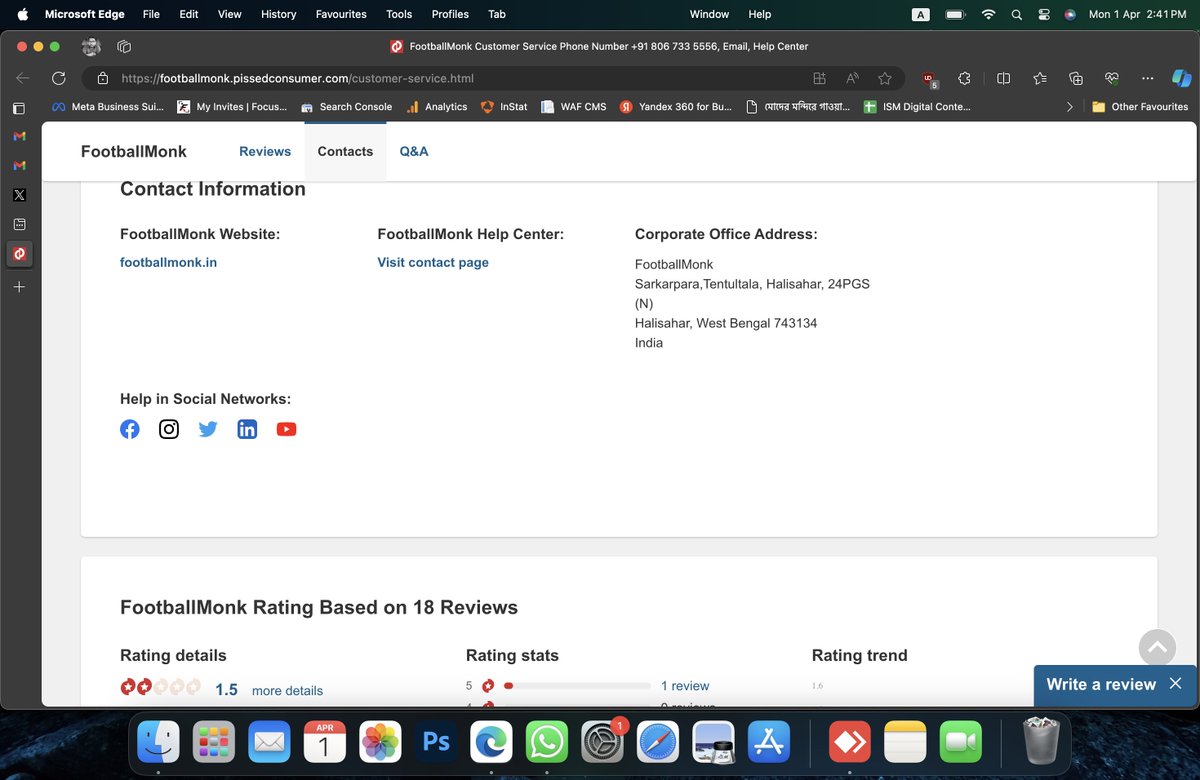Open the Edge Settings and more menu

[1146, 78]
